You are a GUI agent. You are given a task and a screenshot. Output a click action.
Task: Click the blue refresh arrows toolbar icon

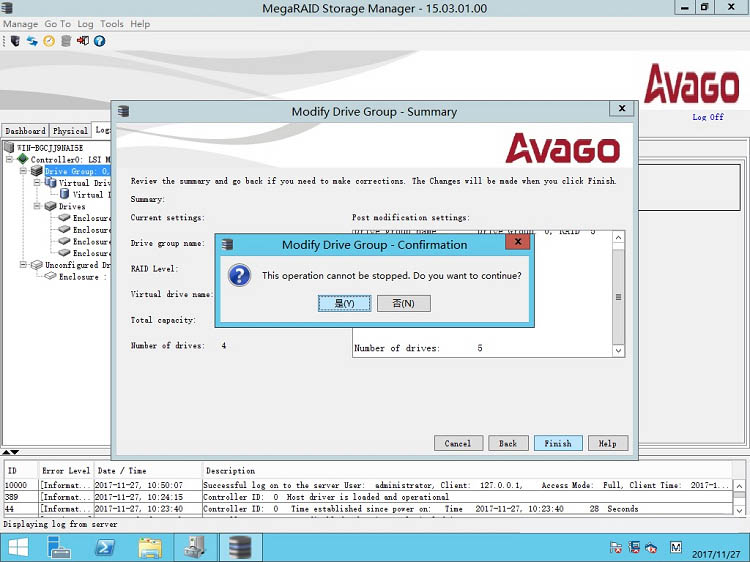[x=32, y=41]
